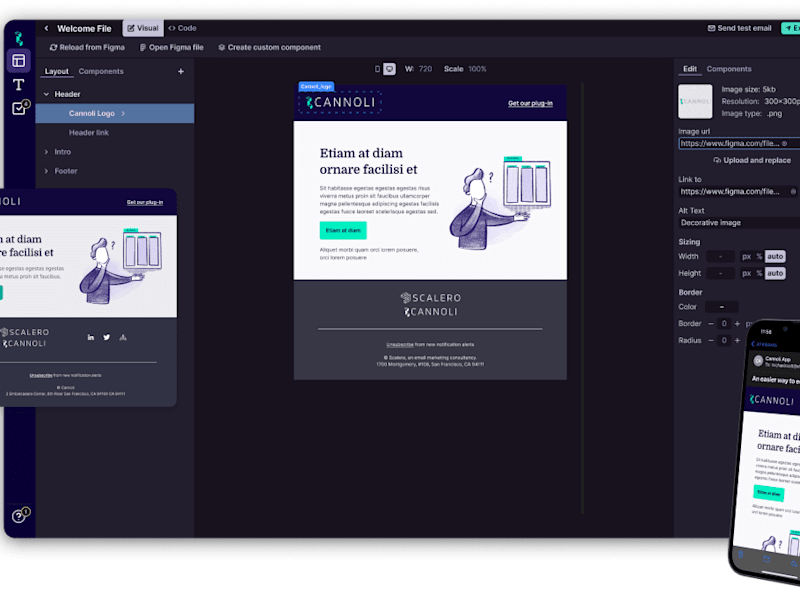Image resolution: width=800 pixels, height=600 pixels.
Task: Switch to the Visual tab
Action: (143, 28)
